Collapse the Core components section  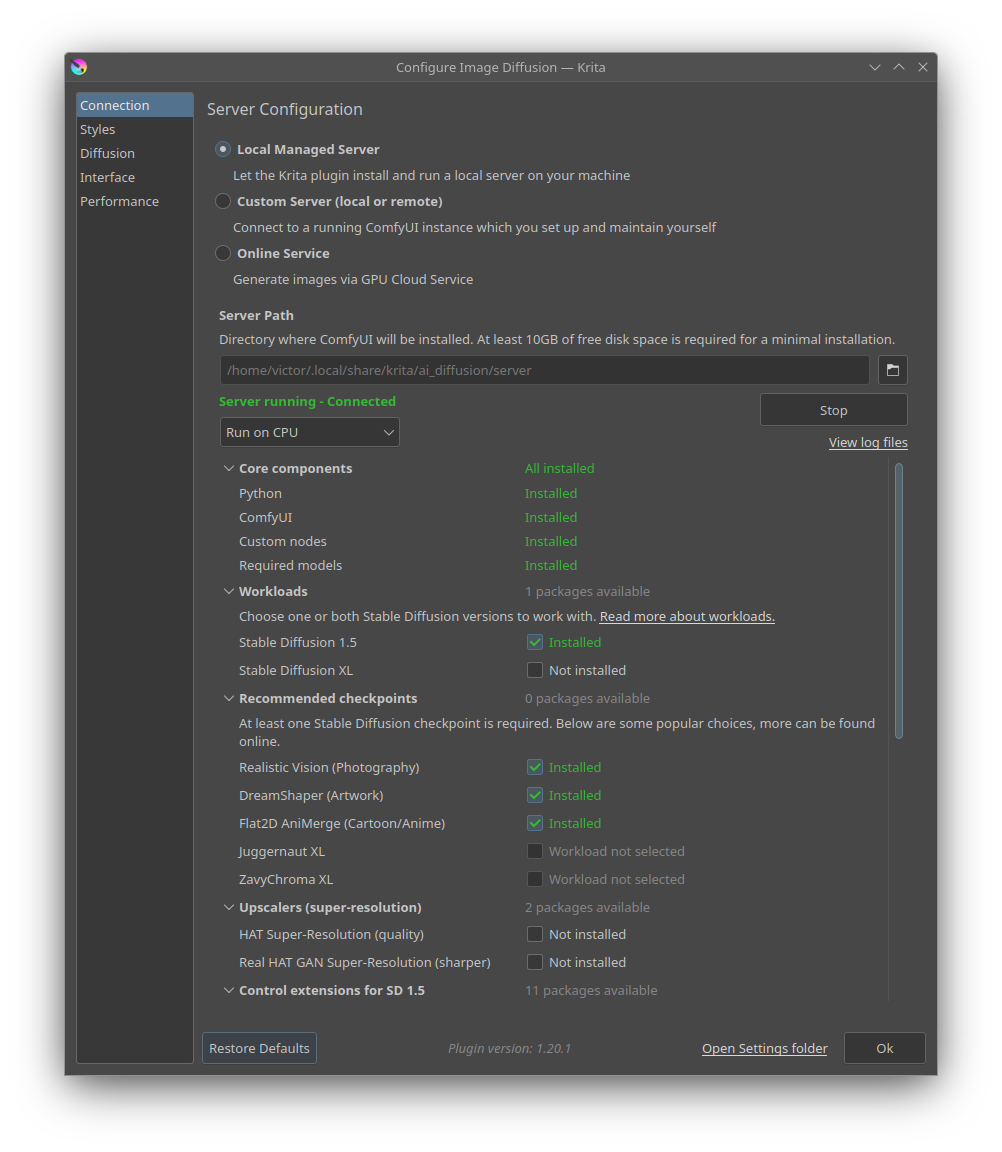pyautogui.click(x=228, y=468)
